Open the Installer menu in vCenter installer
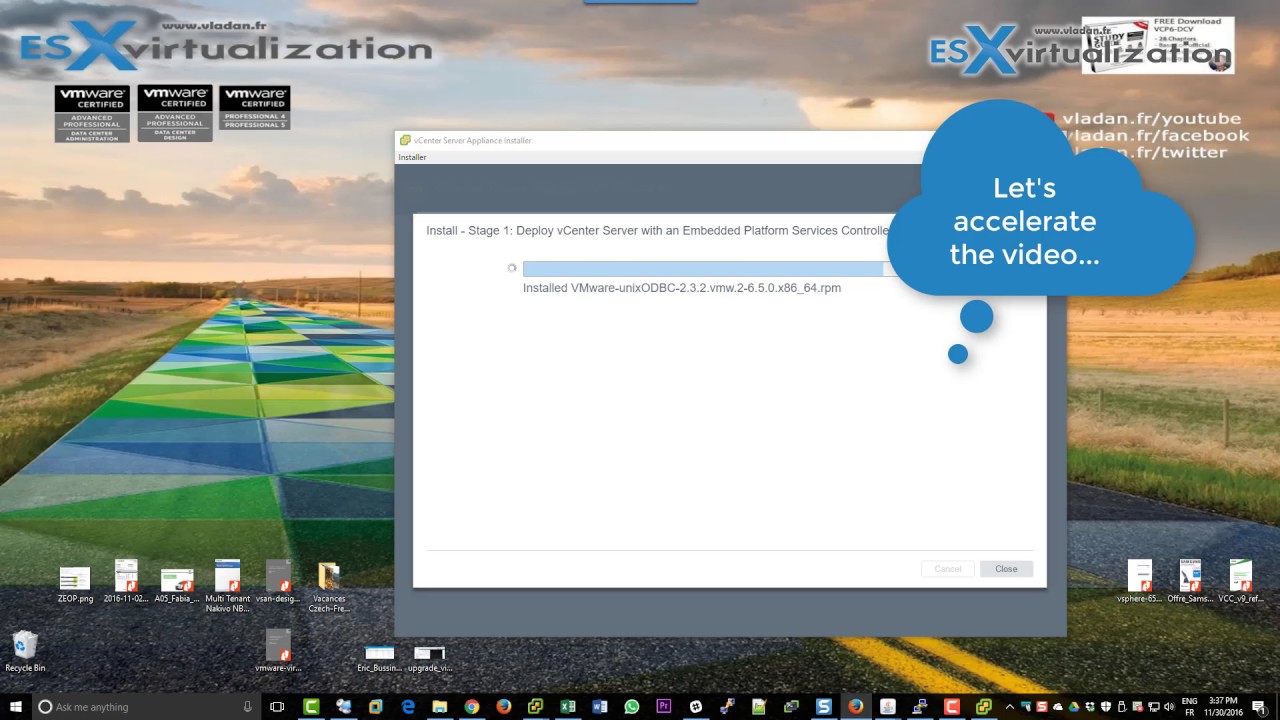Viewport: 1280px width, 720px height. click(x=412, y=157)
